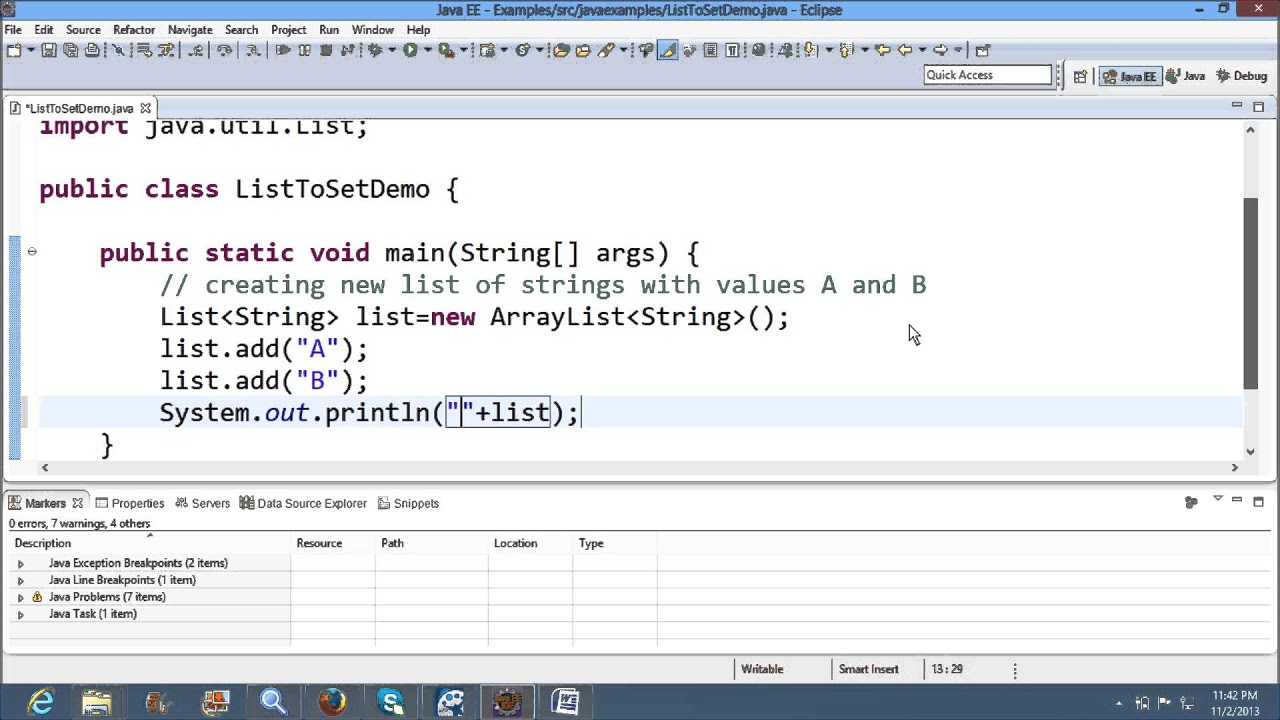
Task: Click the Terminate debug toolbar icon
Action: [326, 50]
